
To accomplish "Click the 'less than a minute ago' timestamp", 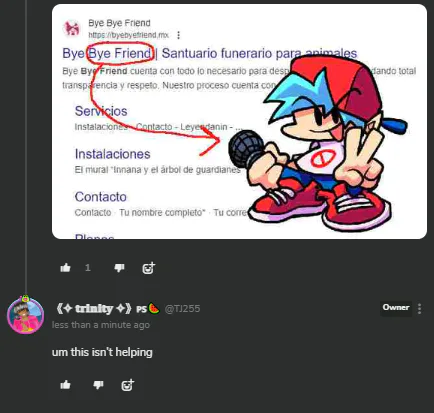I will pyautogui.click(x=101, y=325).
